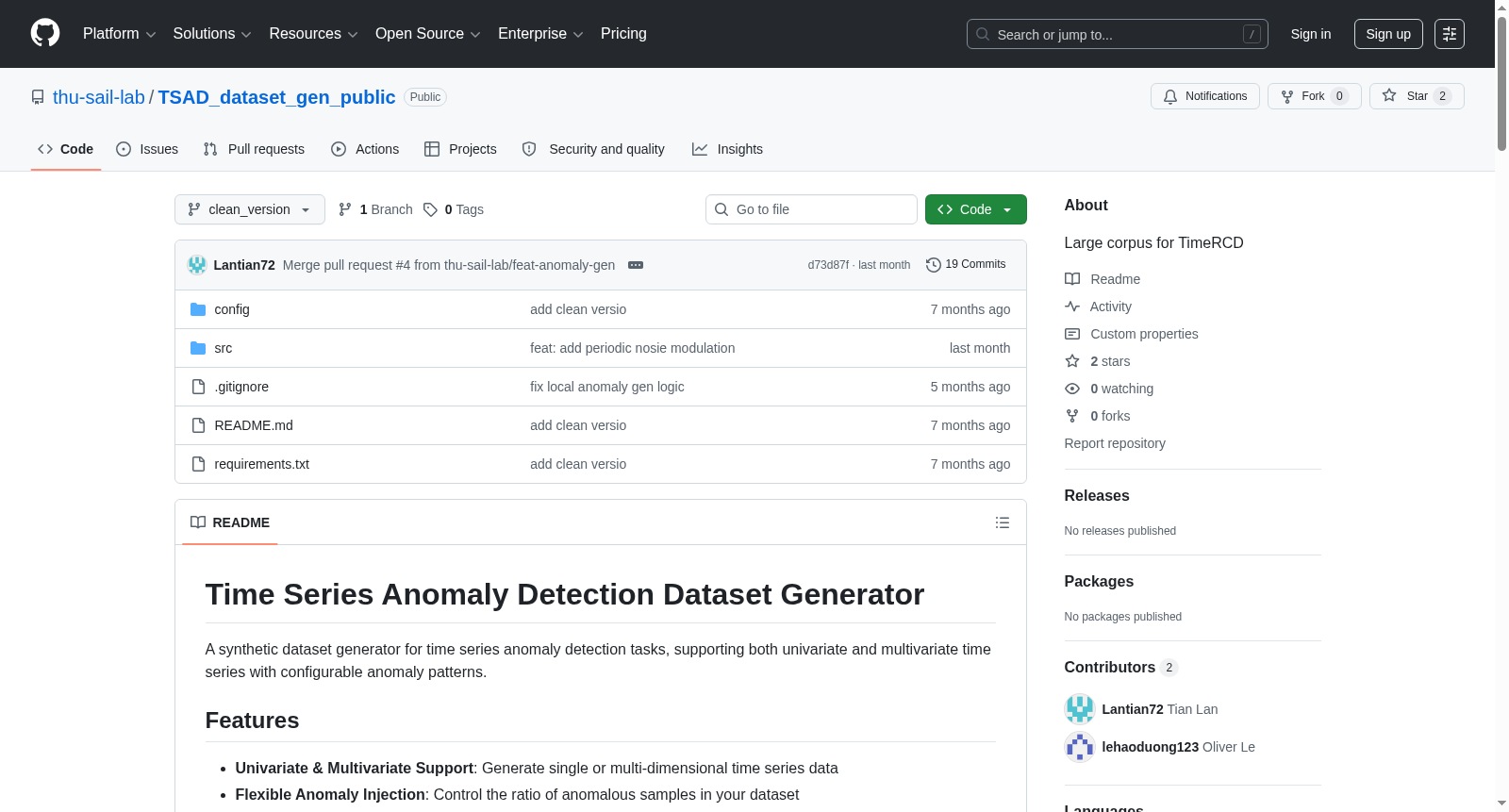Click the Go to file input
Image resolution: width=1509 pixels, height=812 pixels.
coord(811,209)
